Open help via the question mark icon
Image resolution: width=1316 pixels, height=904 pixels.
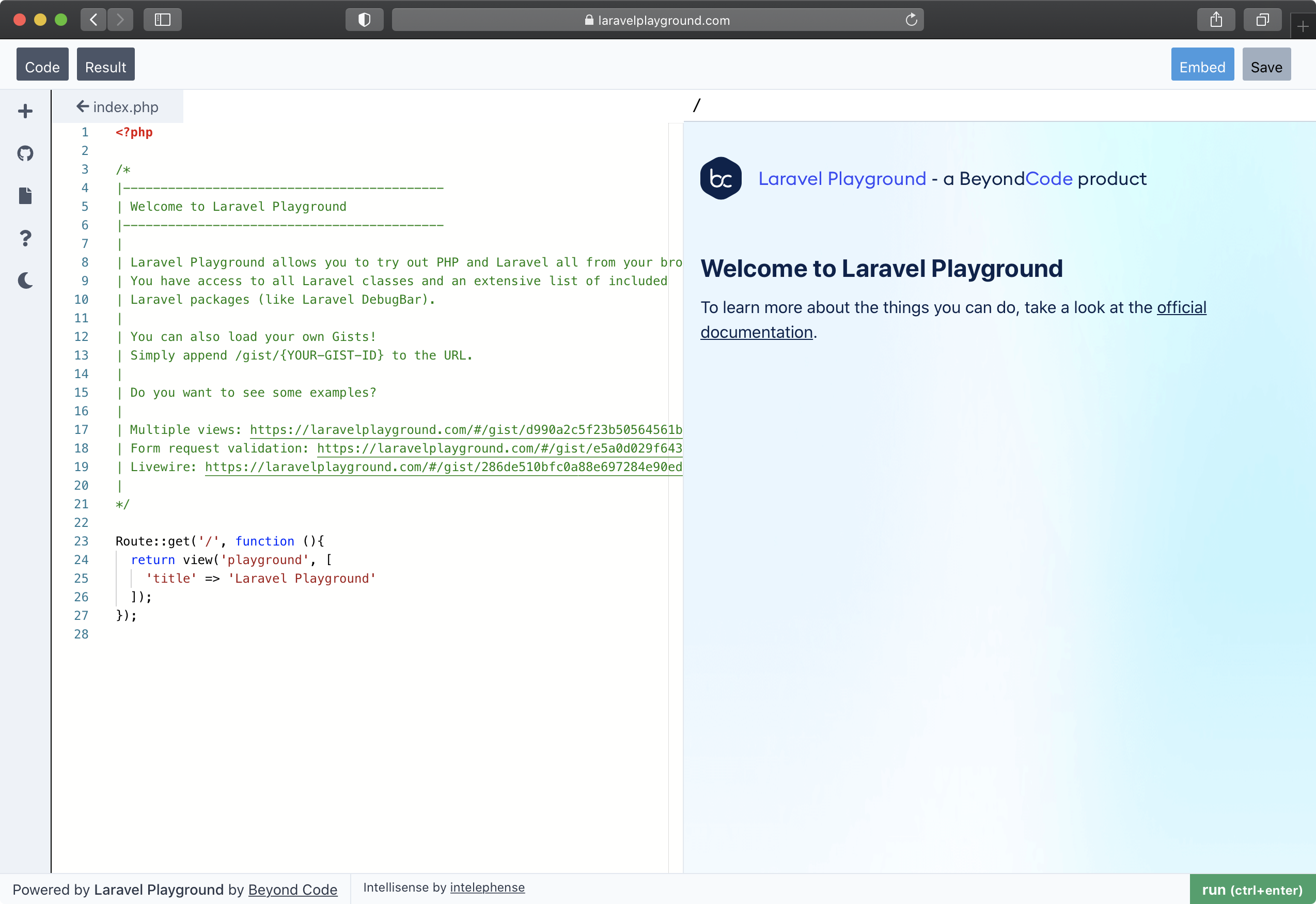[25, 238]
